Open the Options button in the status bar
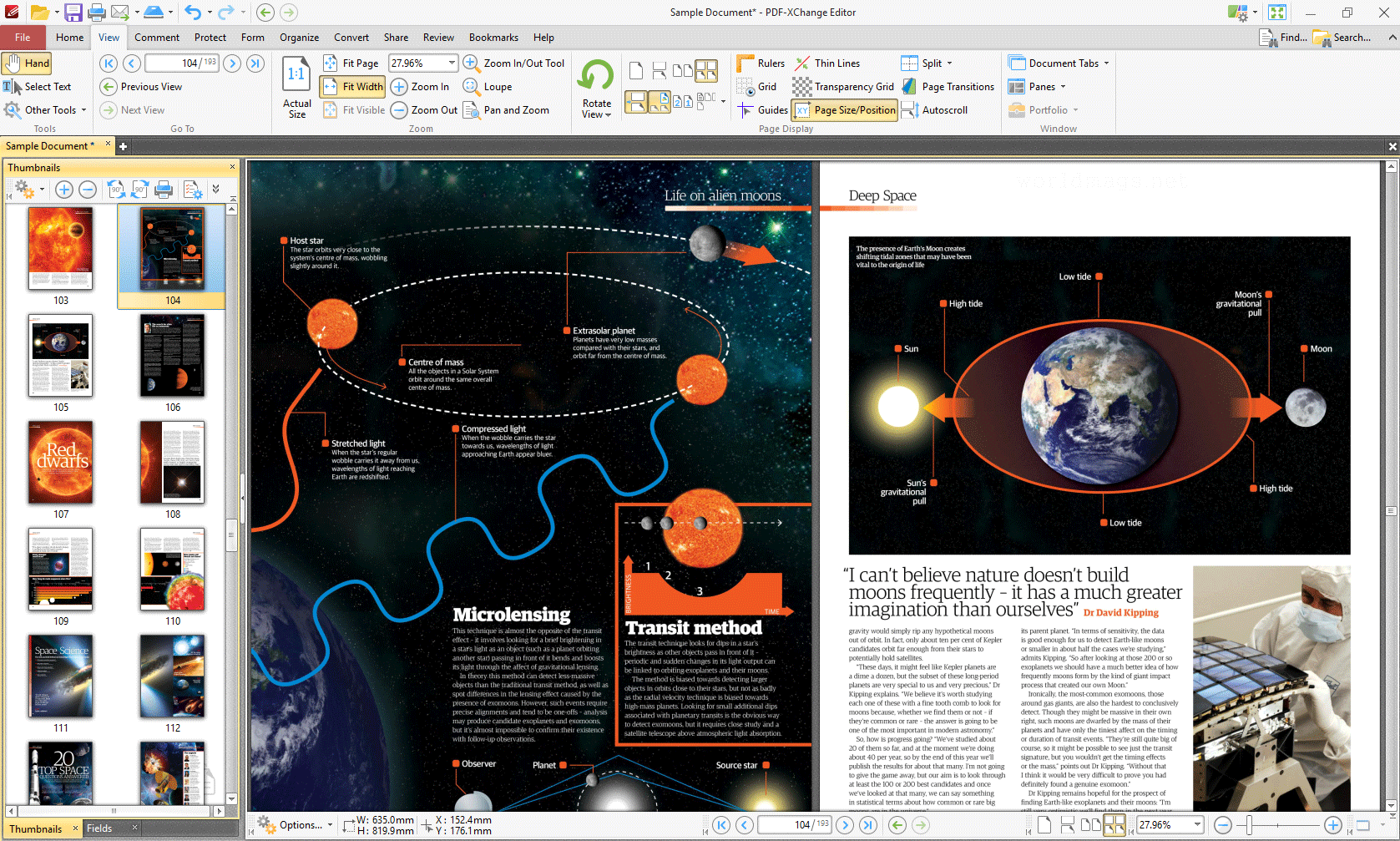 (295, 825)
